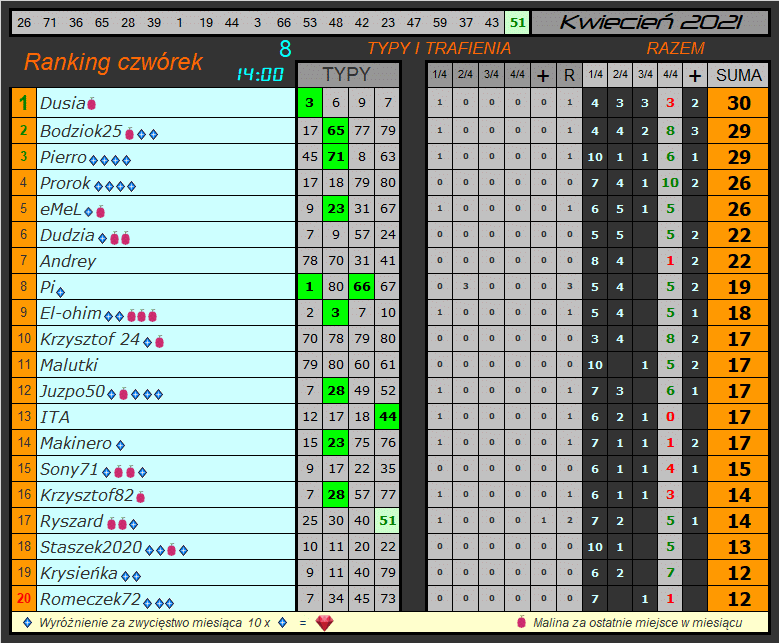Click the 'RAZEM' heading
The width and height of the screenshot is (779, 643).
[x=676, y=48]
